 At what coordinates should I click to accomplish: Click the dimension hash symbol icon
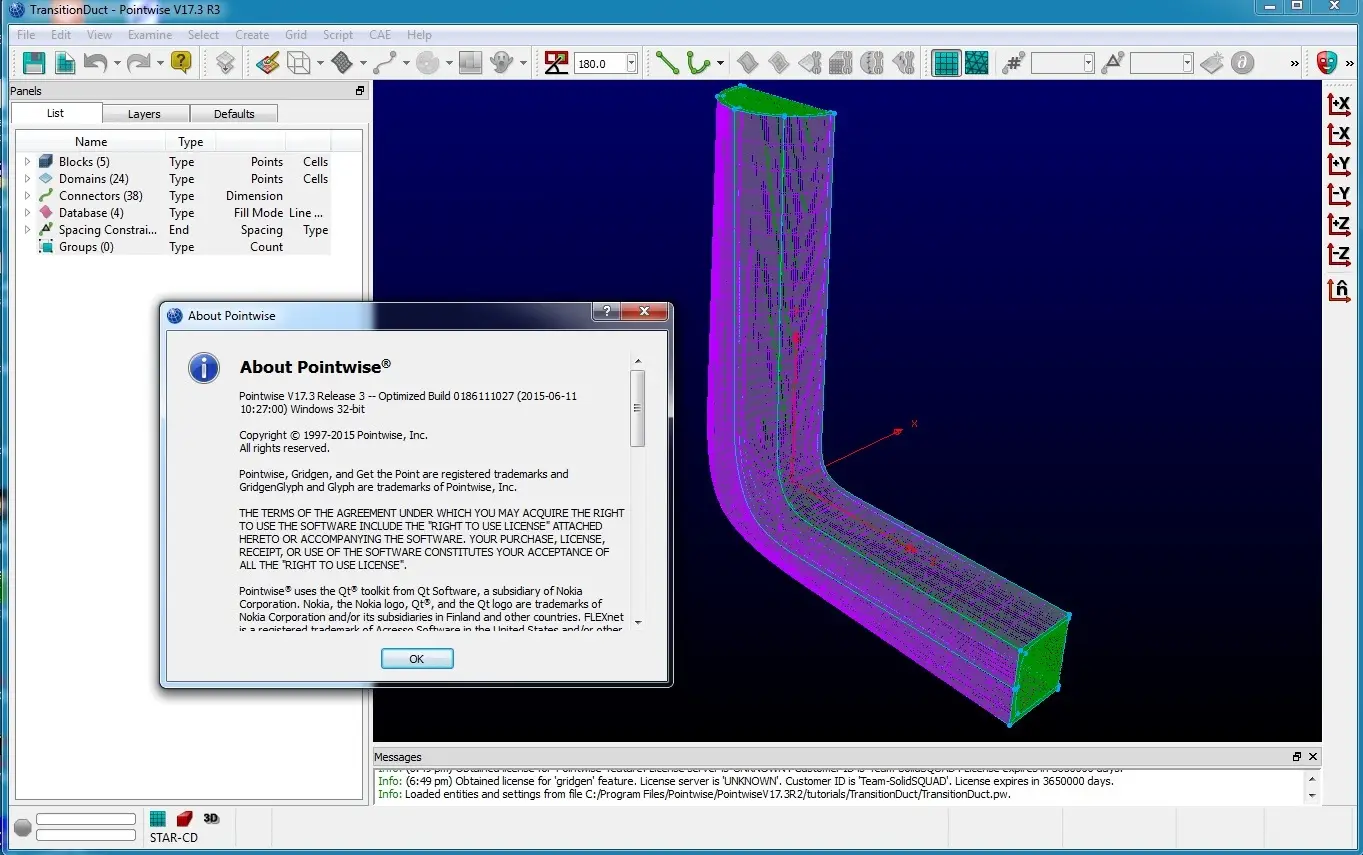pyautogui.click(x=1014, y=63)
